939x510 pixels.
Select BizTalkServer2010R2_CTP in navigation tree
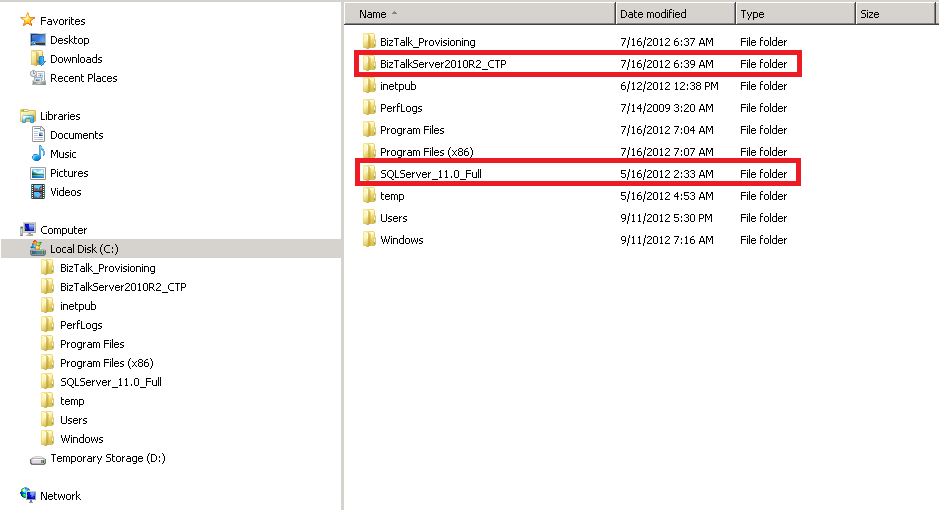click(123, 287)
